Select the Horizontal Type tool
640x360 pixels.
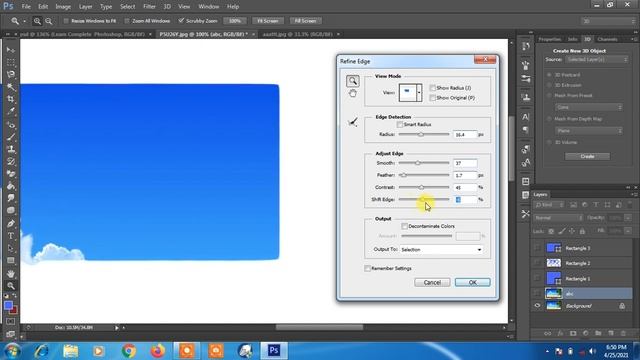(x=11, y=236)
